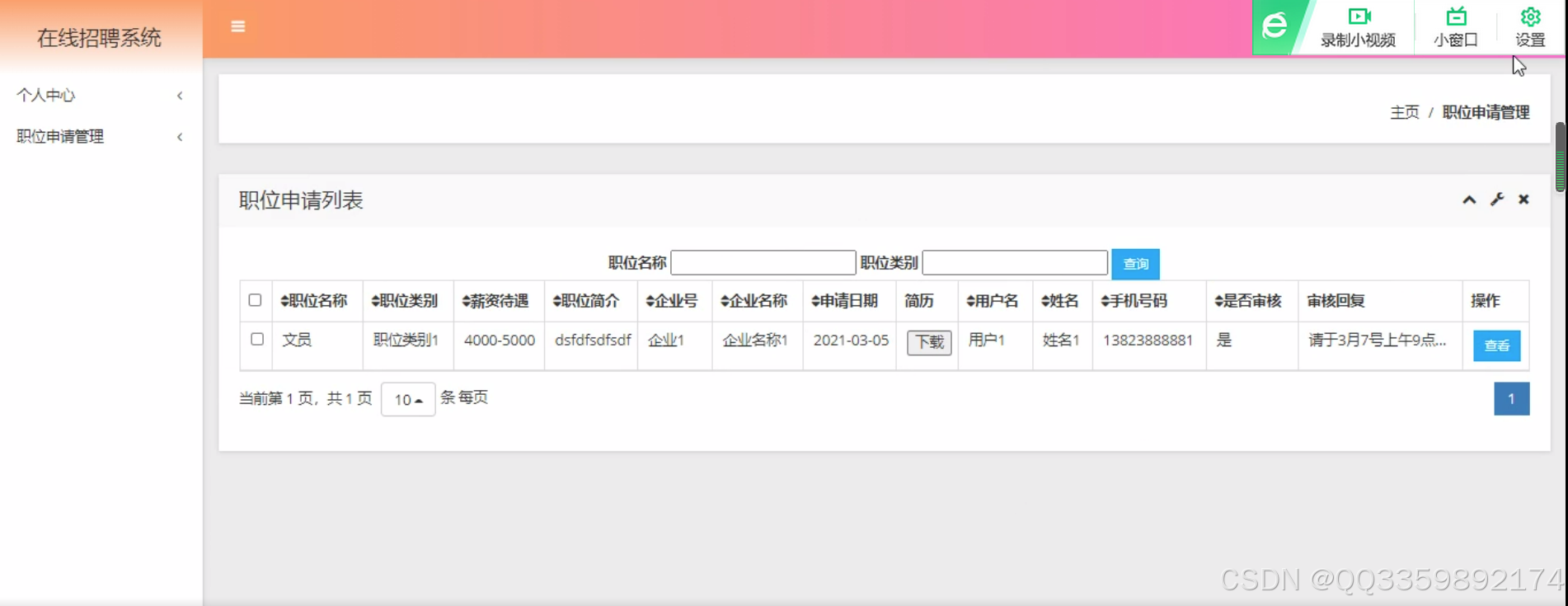Open the 设置 settings gear
Image resolution: width=1568 pixels, height=606 pixels.
click(x=1530, y=27)
